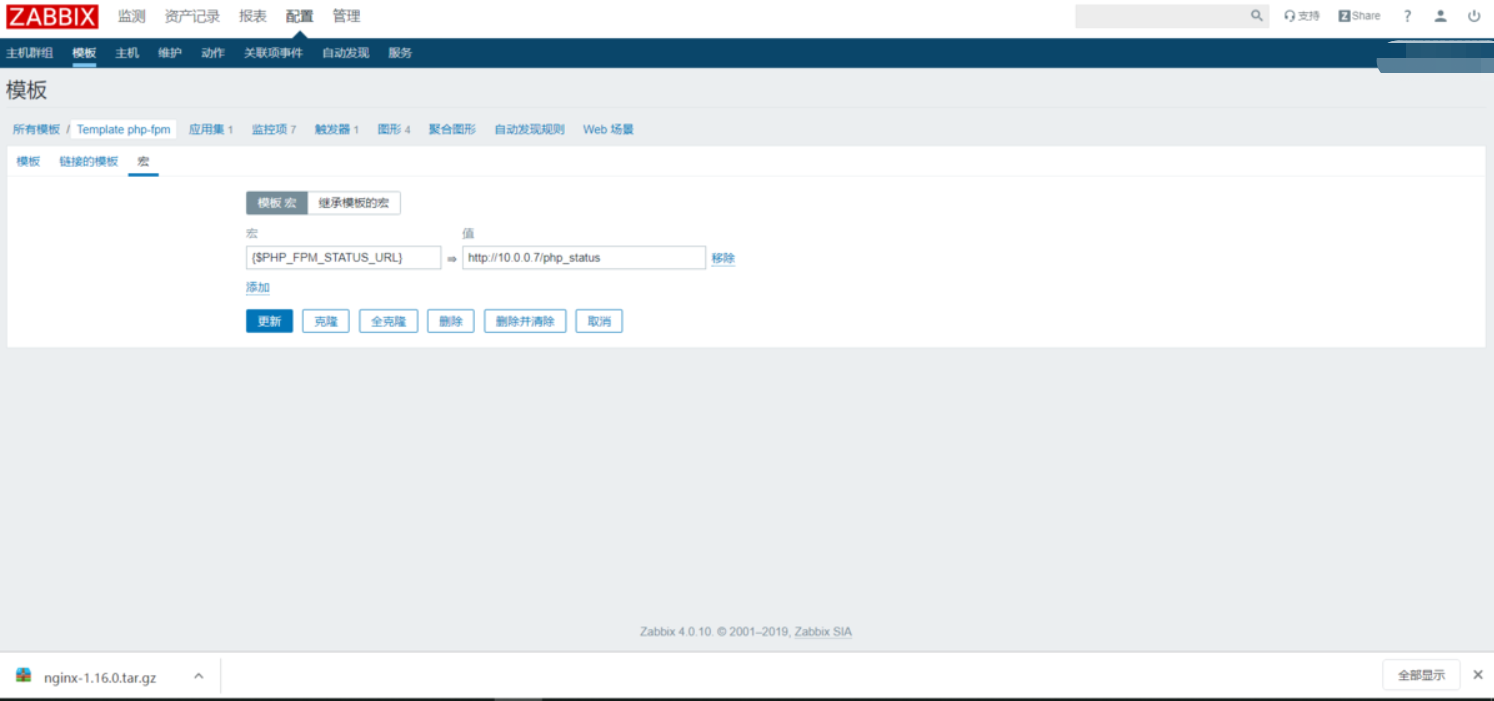Click the 全部显示 button

tap(1421, 675)
